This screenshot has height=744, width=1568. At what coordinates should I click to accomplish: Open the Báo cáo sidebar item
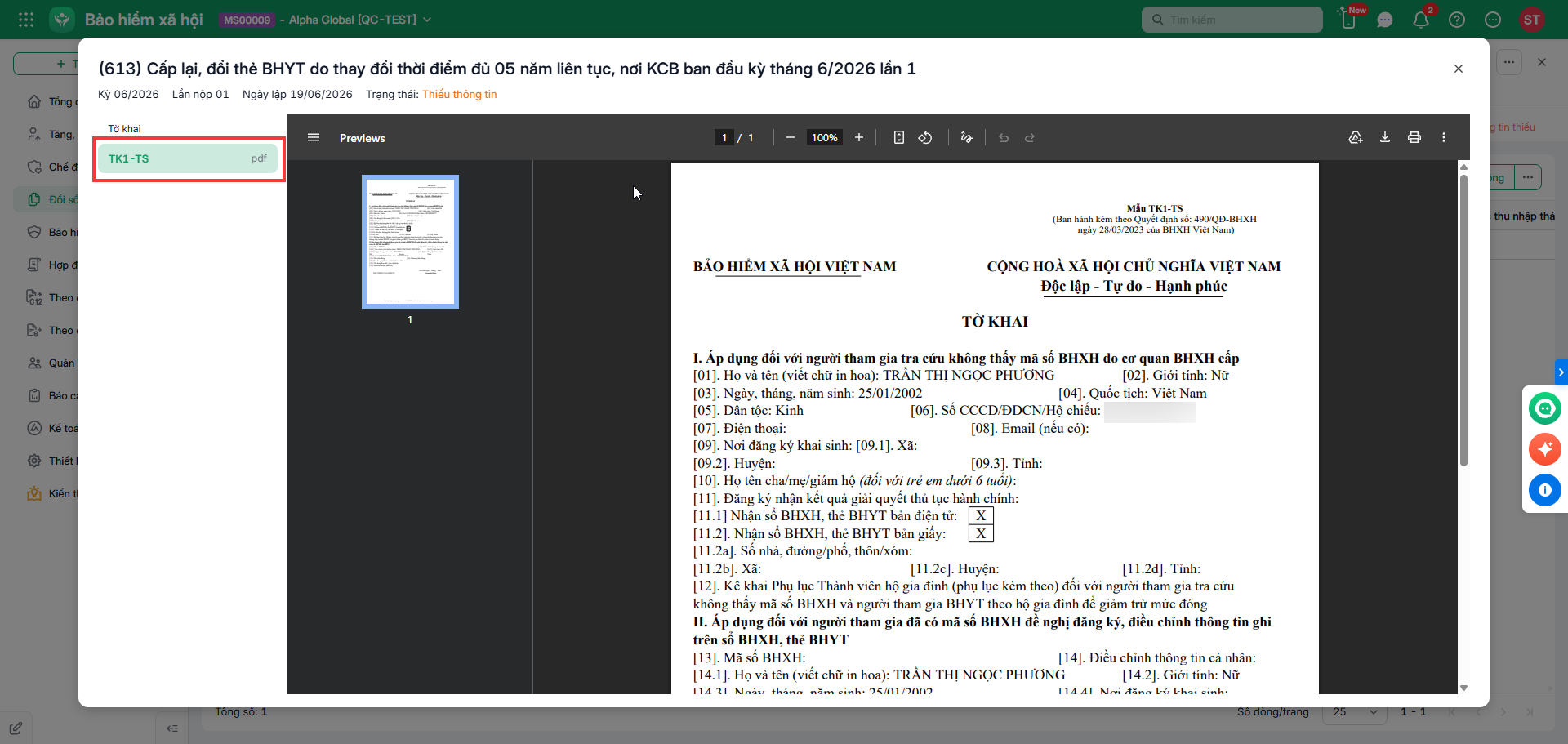51,395
